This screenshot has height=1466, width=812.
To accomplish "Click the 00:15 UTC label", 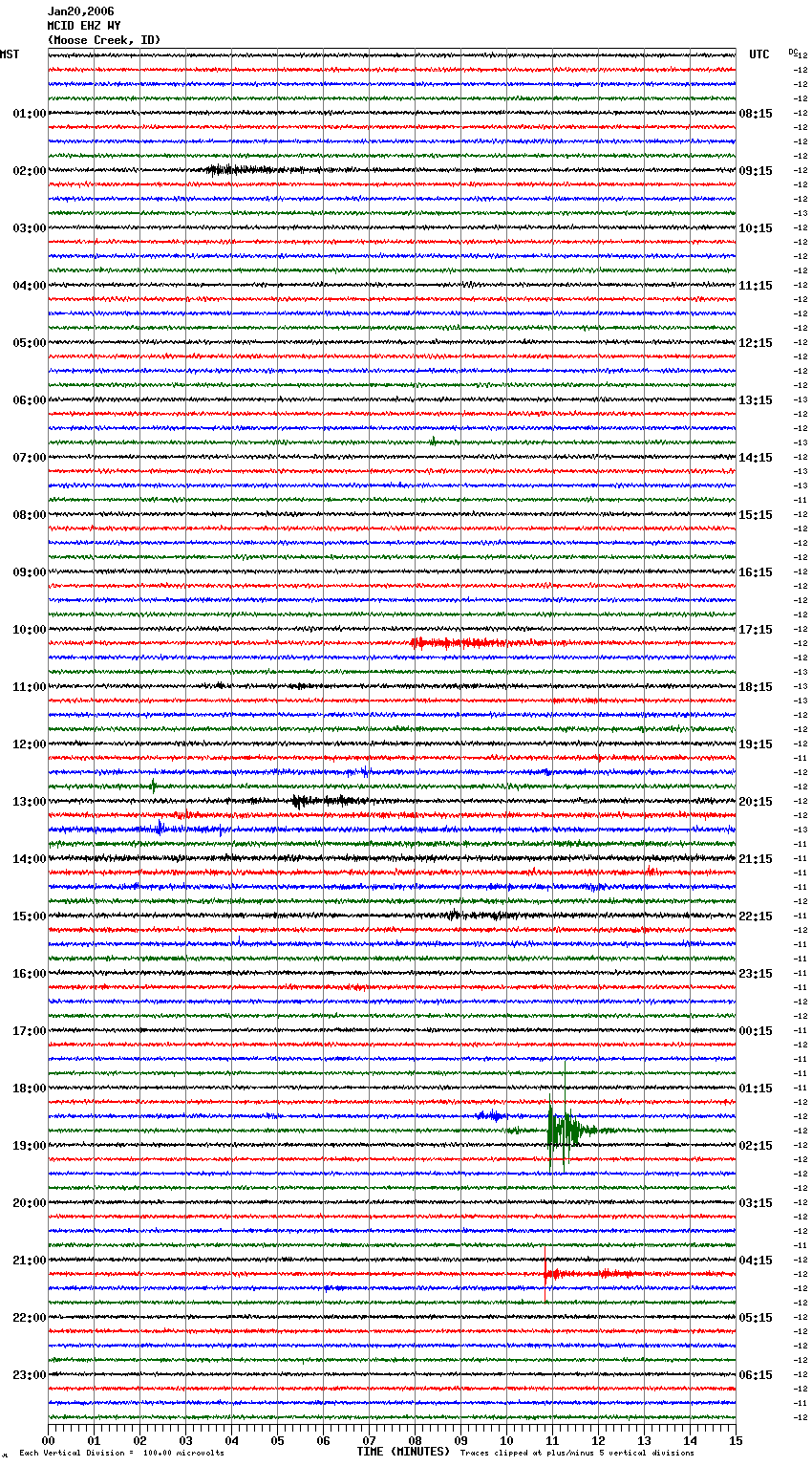I will coord(756,1031).
